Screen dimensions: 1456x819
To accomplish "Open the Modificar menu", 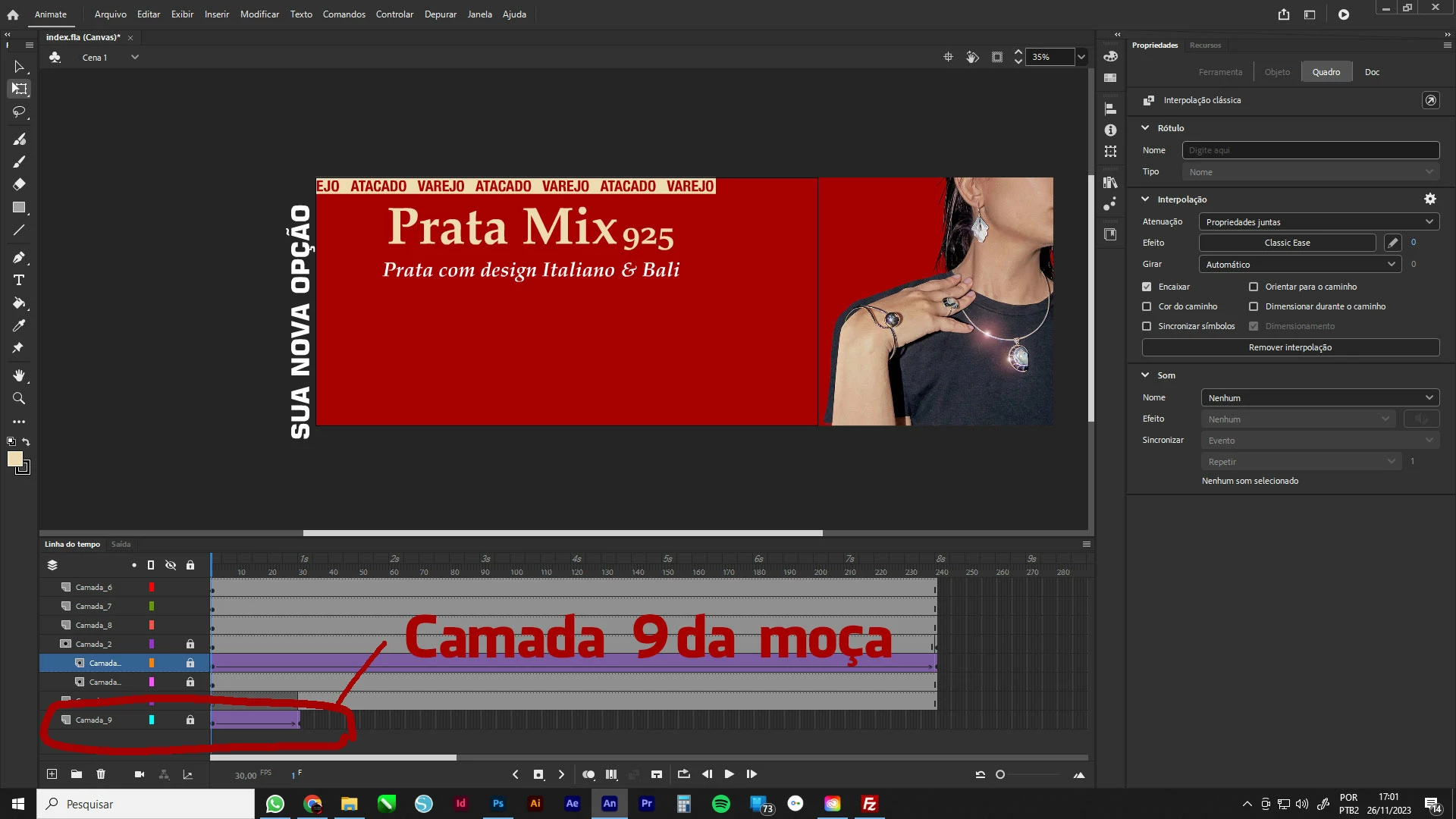I will tap(259, 14).
